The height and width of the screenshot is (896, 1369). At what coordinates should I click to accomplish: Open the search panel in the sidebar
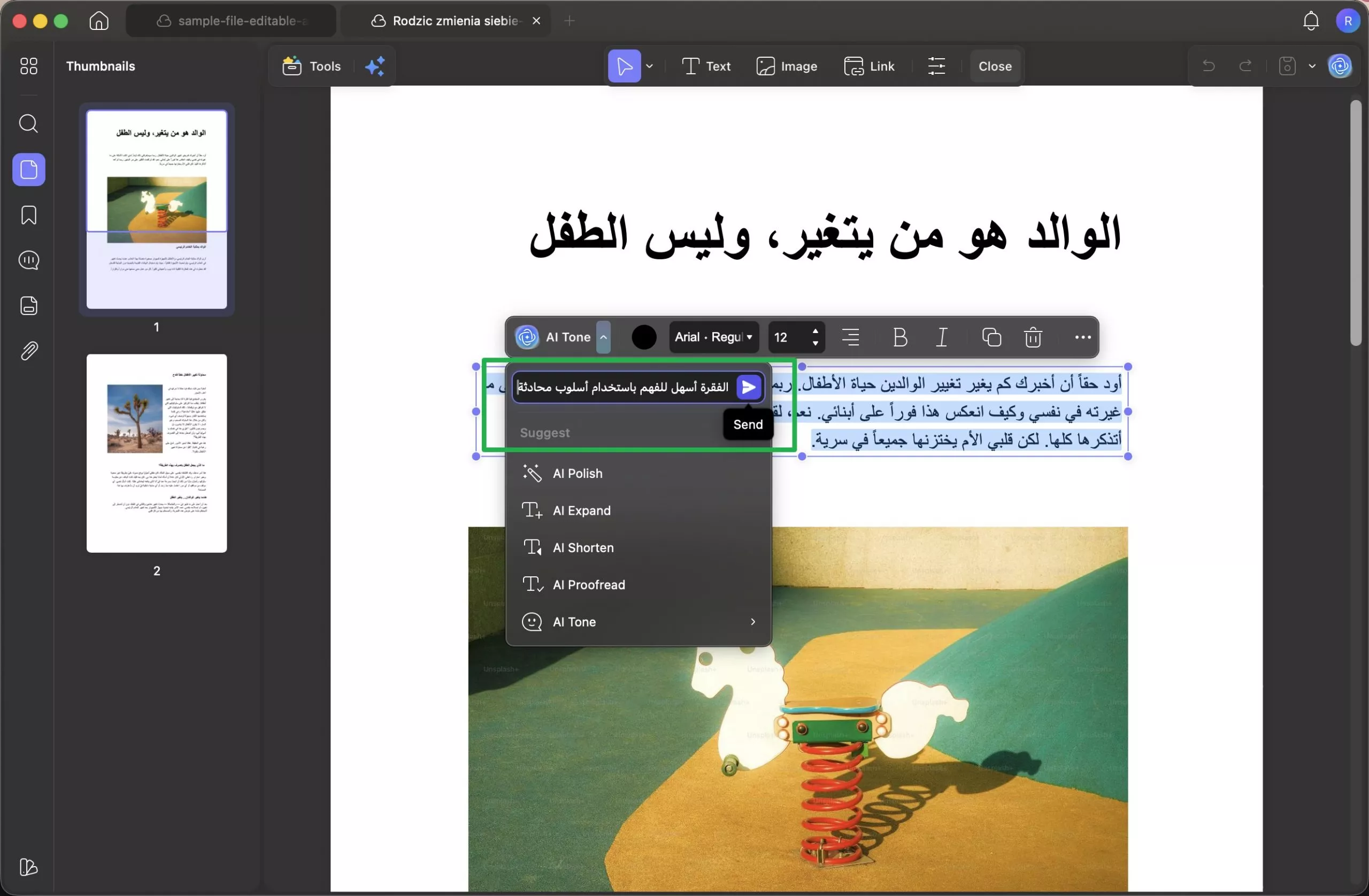coord(28,123)
